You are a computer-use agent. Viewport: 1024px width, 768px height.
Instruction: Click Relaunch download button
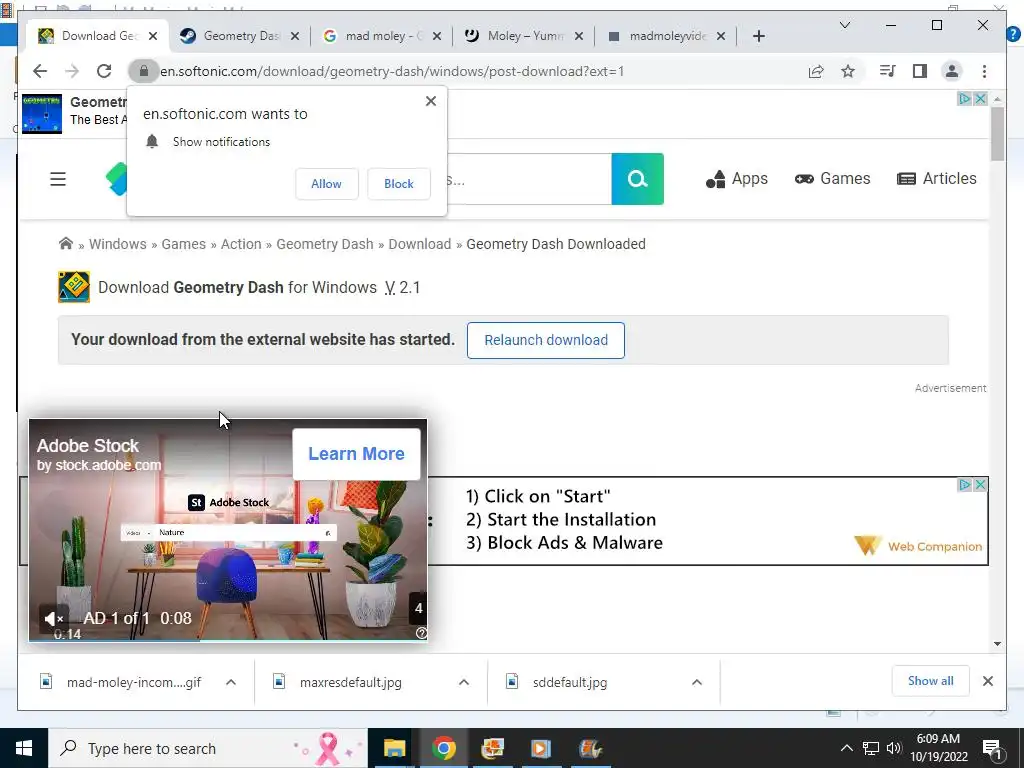546,340
